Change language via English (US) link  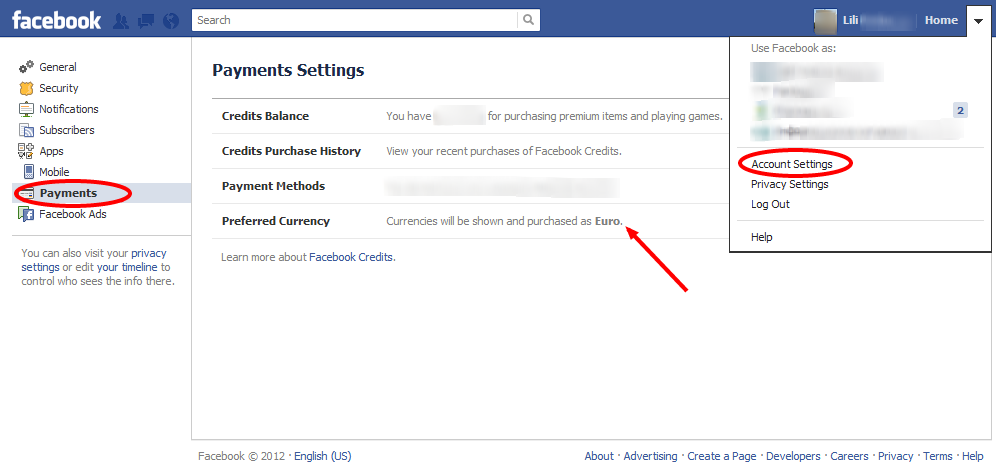point(323,456)
